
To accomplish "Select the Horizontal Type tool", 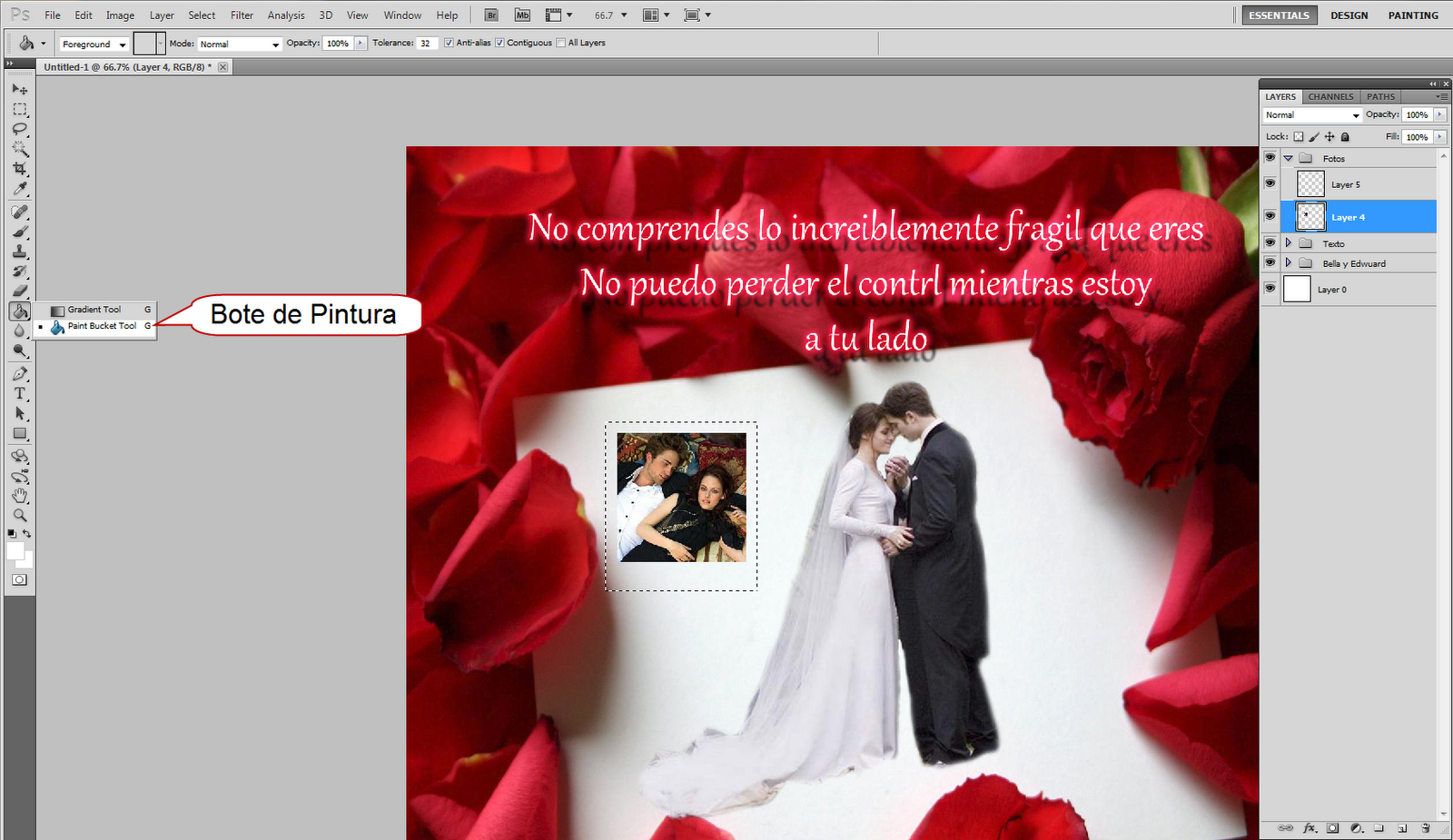I will coord(19,393).
